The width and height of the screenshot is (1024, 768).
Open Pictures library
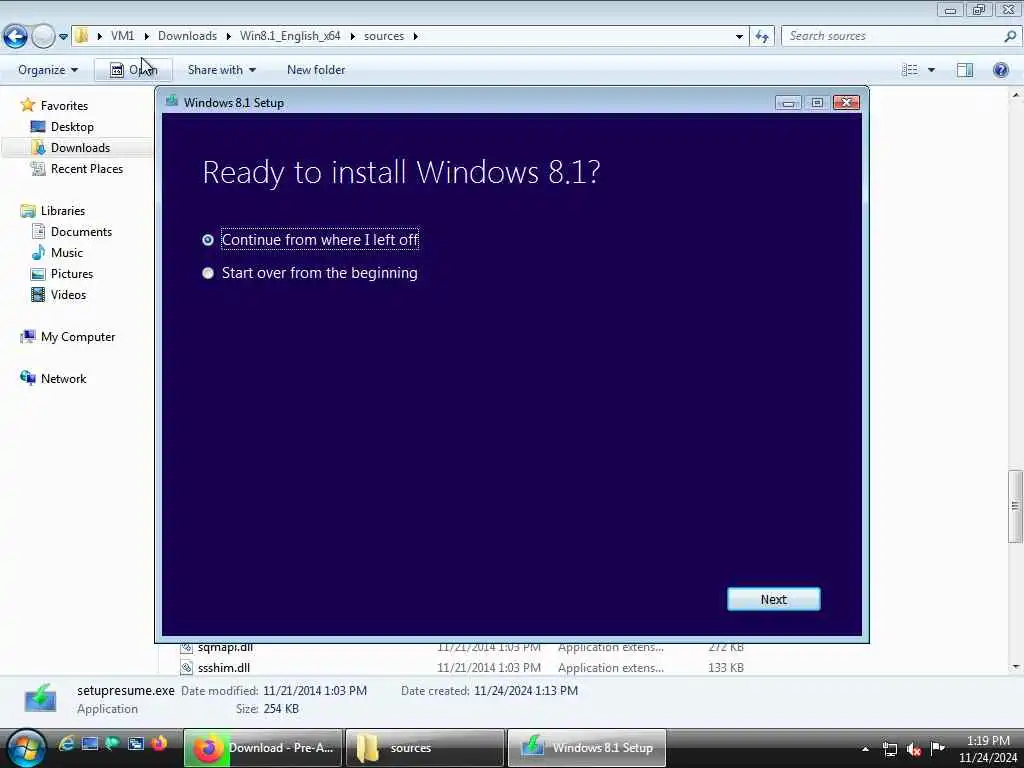[72, 274]
